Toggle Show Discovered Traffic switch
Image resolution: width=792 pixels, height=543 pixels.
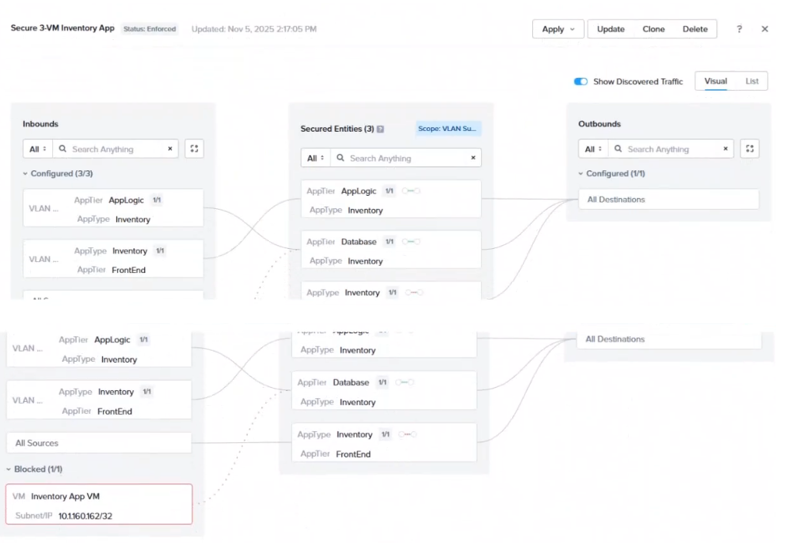pyautogui.click(x=580, y=81)
